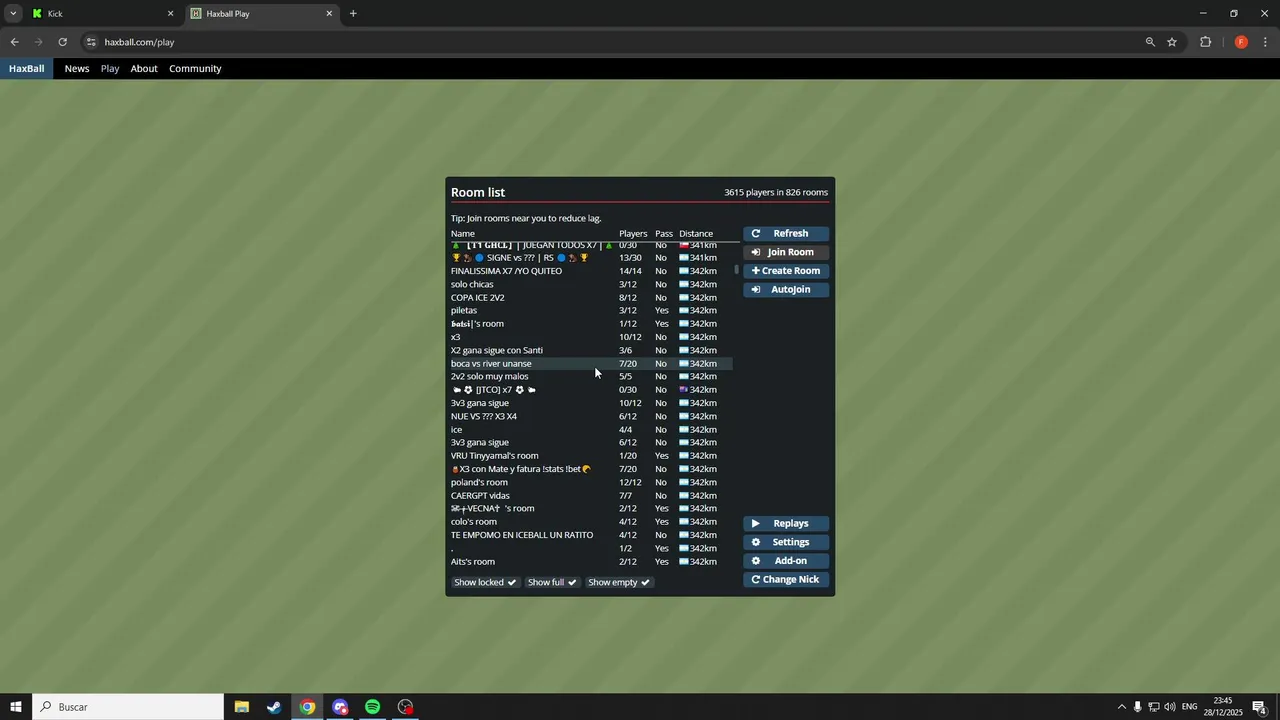Open the Create Room dialog
Viewport: 1280px width, 720px height.
786,271
